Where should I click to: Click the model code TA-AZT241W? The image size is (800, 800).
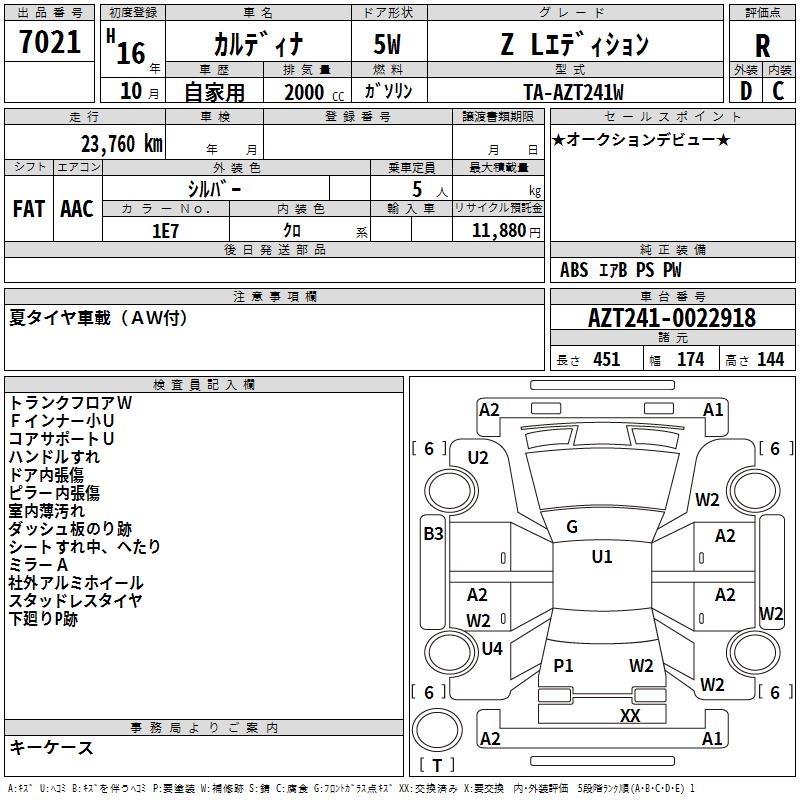click(x=574, y=92)
